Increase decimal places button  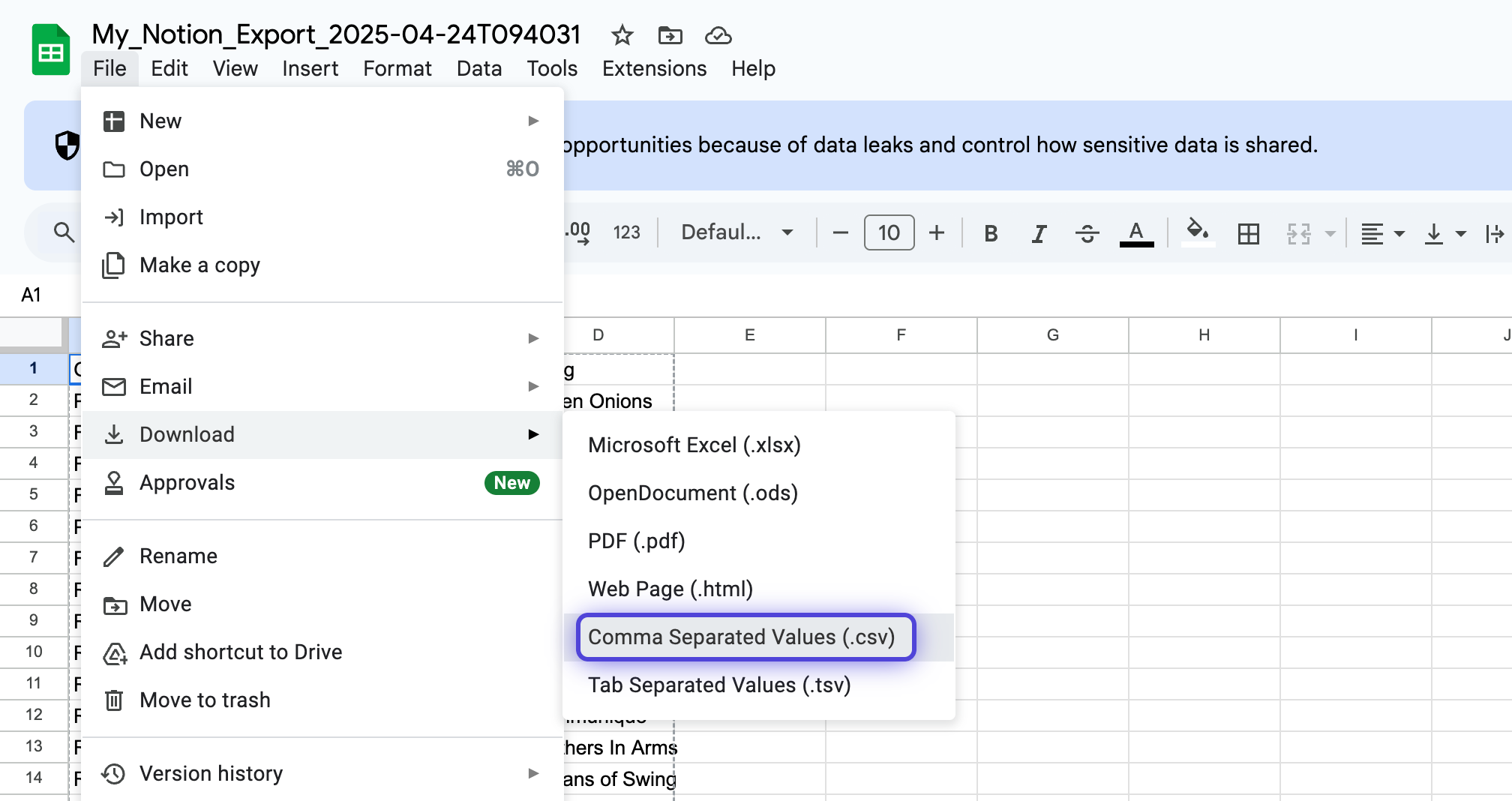coord(577,232)
